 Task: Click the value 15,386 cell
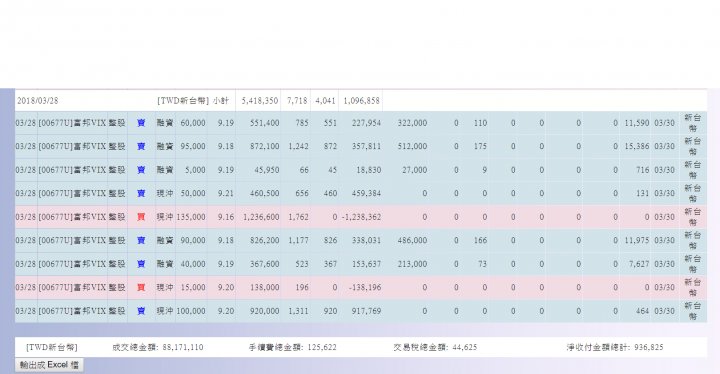pyautogui.click(x=636, y=147)
